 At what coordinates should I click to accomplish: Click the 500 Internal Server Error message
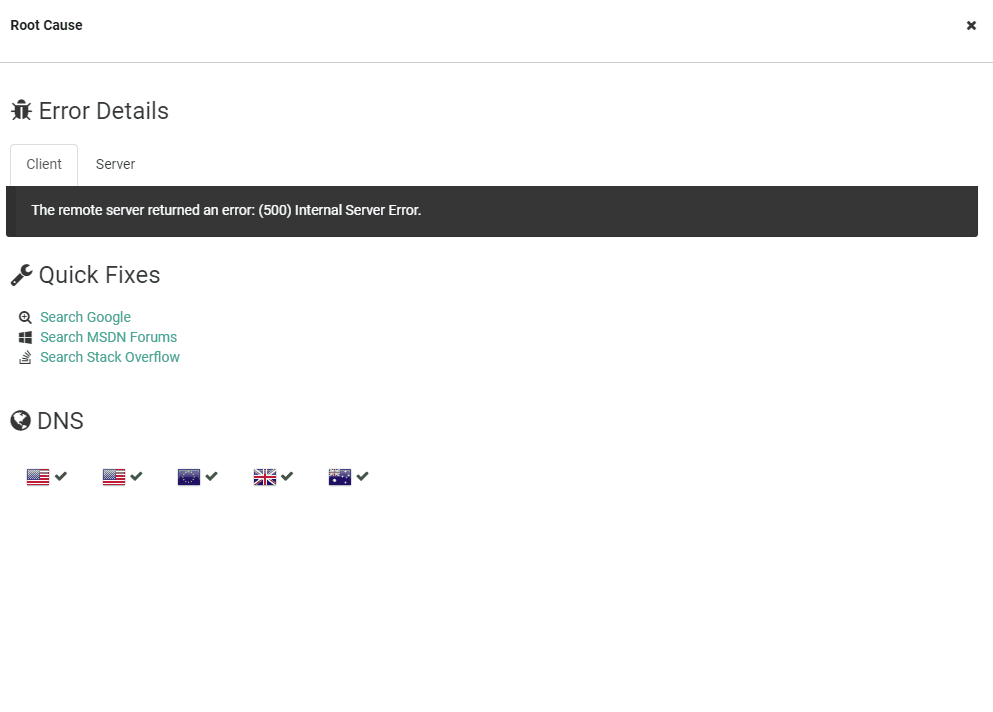point(226,210)
